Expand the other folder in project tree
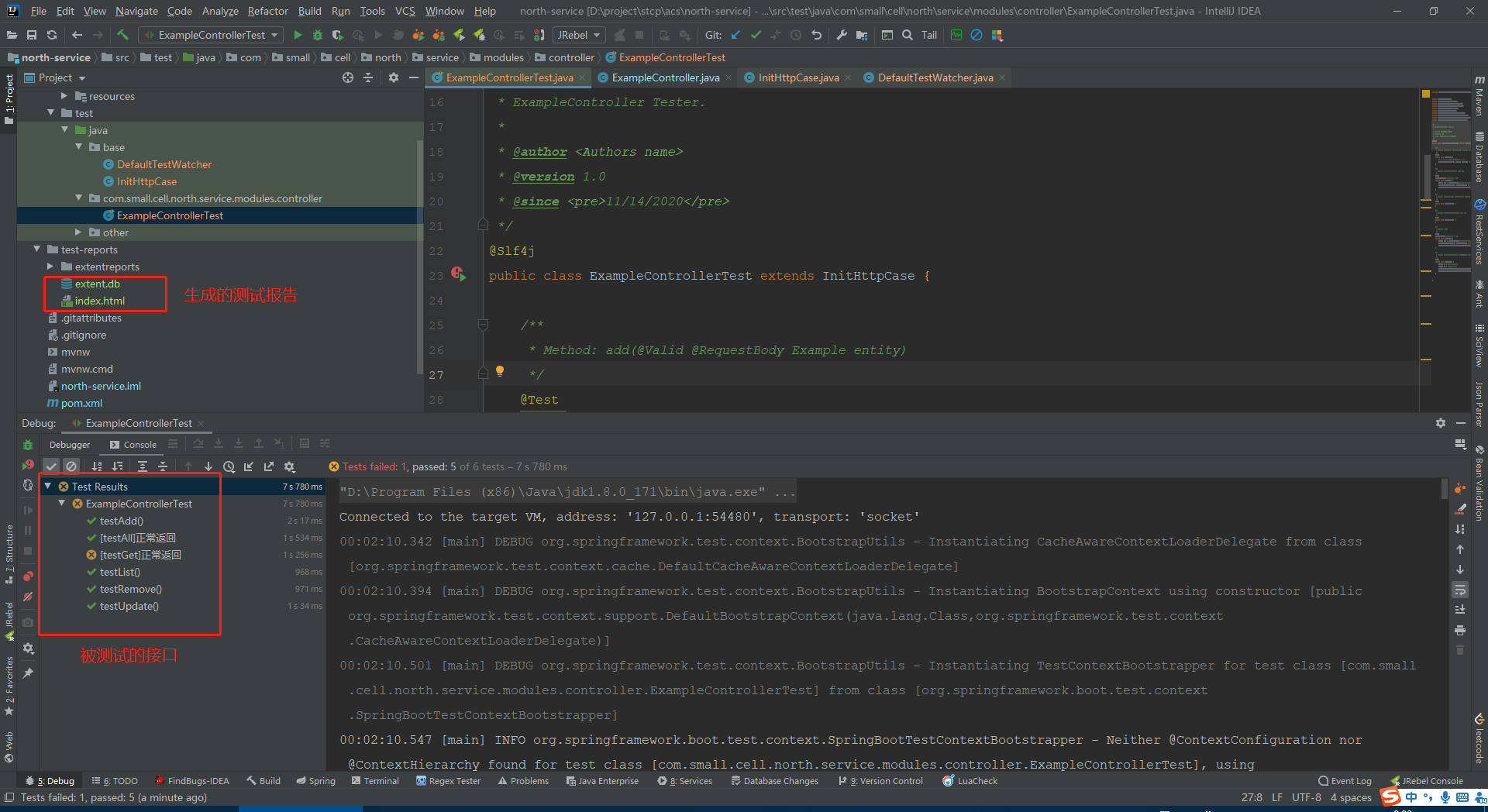Image resolution: width=1488 pixels, height=812 pixels. 78,232
